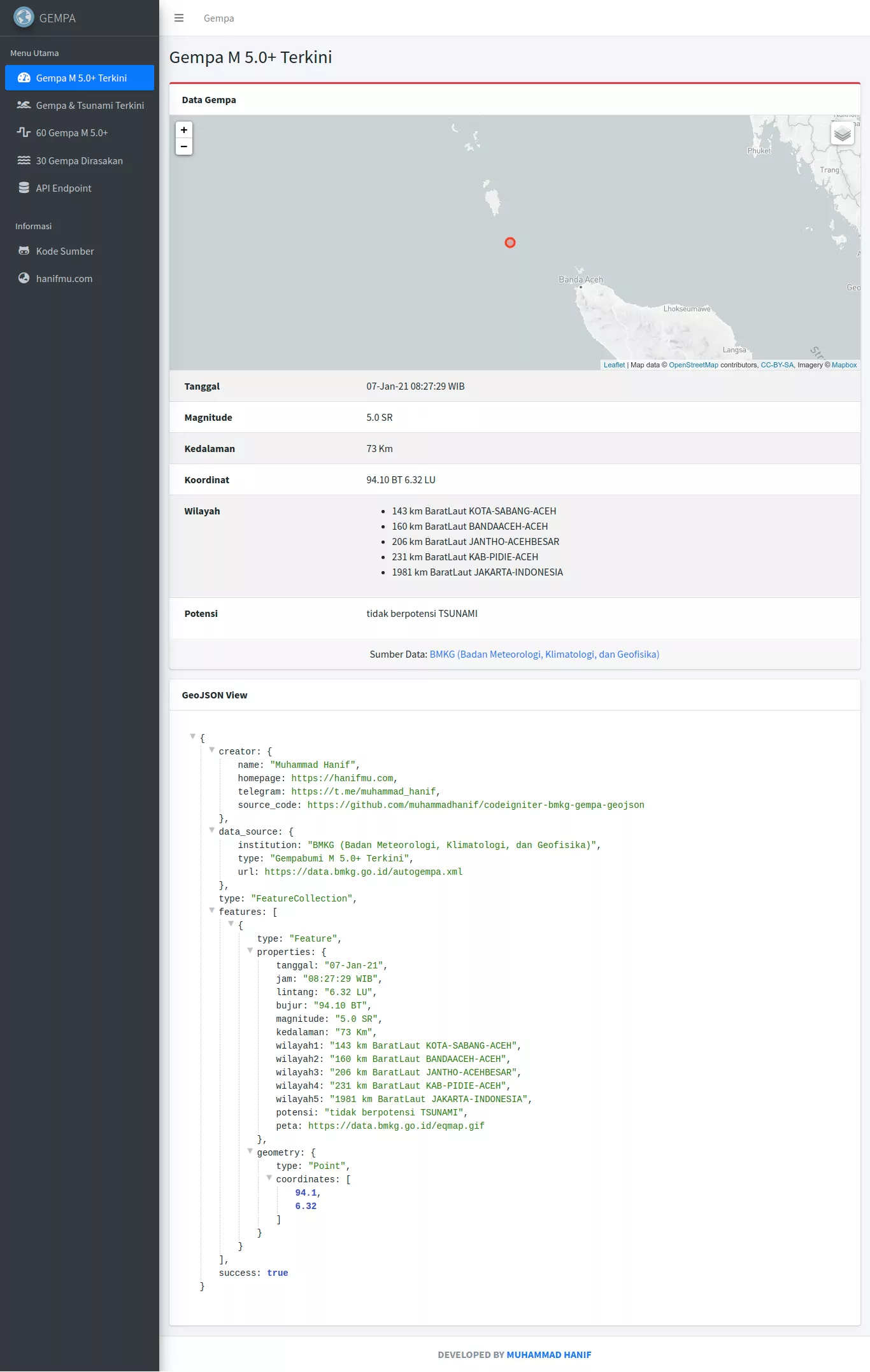The width and height of the screenshot is (870, 1372).
Task: Click the date value 07-Jan-21 08:27:29 WIB
Action: [415, 386]
